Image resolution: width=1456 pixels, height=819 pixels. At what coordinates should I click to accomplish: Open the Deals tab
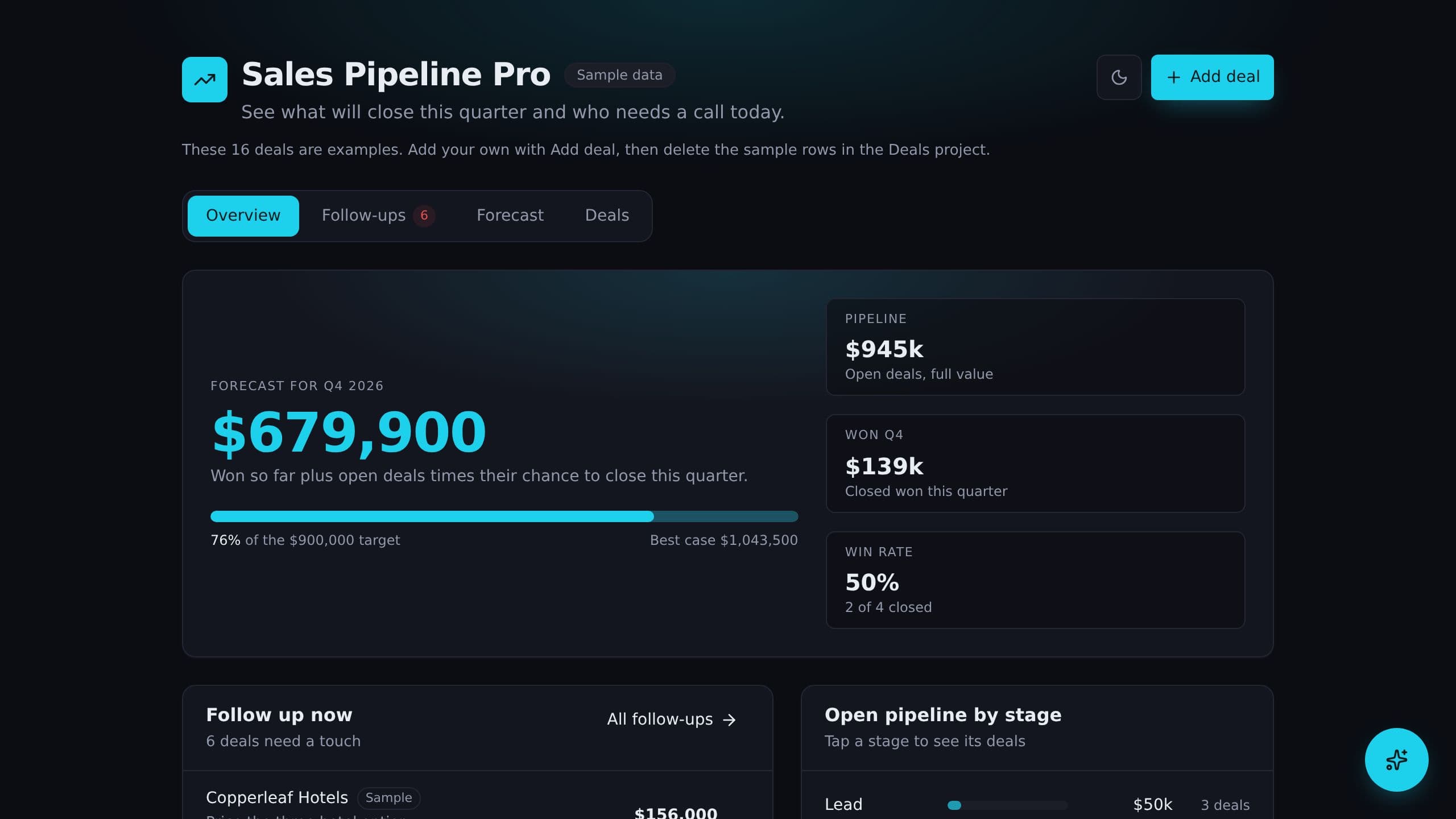click(x=607, y=216)
